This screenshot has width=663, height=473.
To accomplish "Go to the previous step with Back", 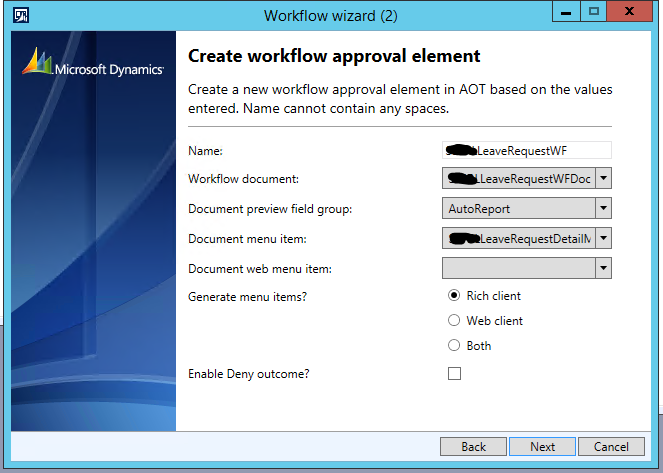I will (474, 447).
